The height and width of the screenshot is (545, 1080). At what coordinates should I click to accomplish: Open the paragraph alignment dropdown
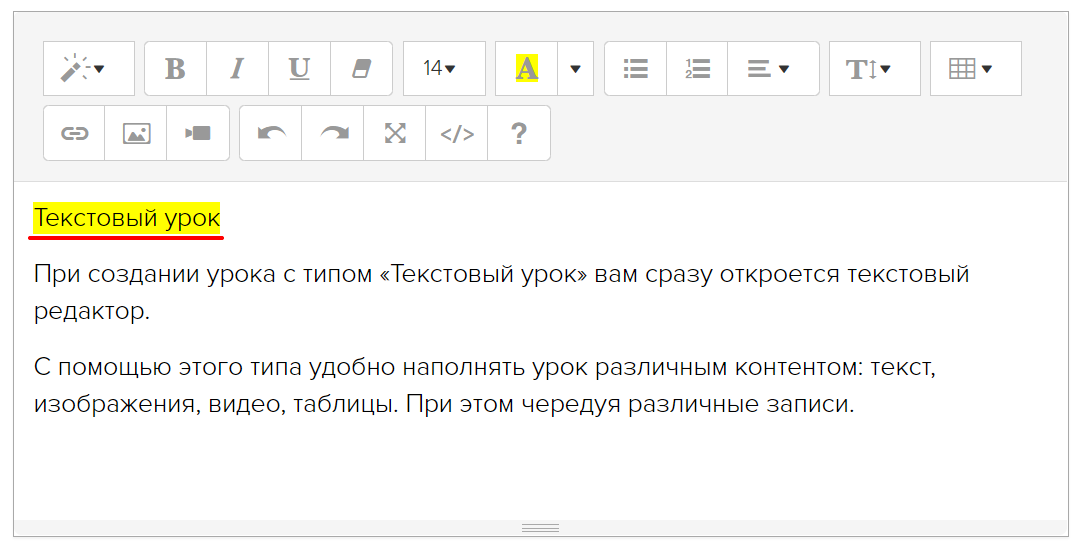773,69
